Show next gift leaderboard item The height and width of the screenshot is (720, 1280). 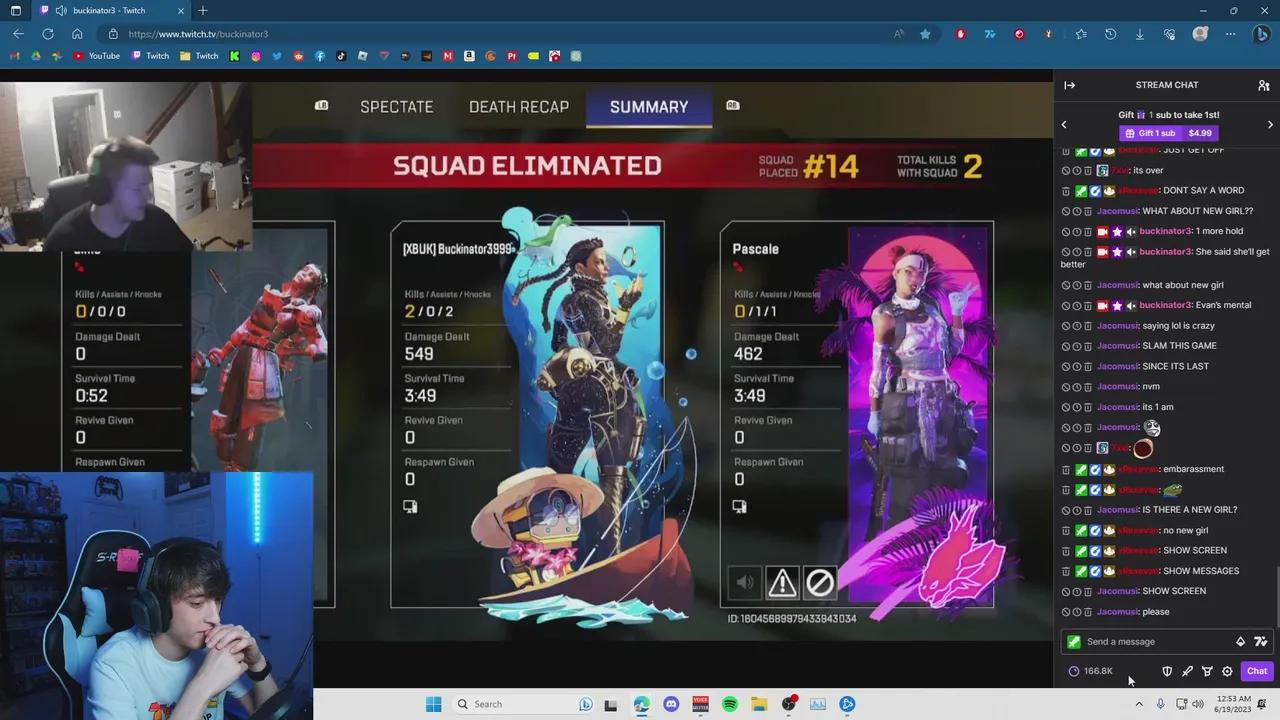(1270, 125)
